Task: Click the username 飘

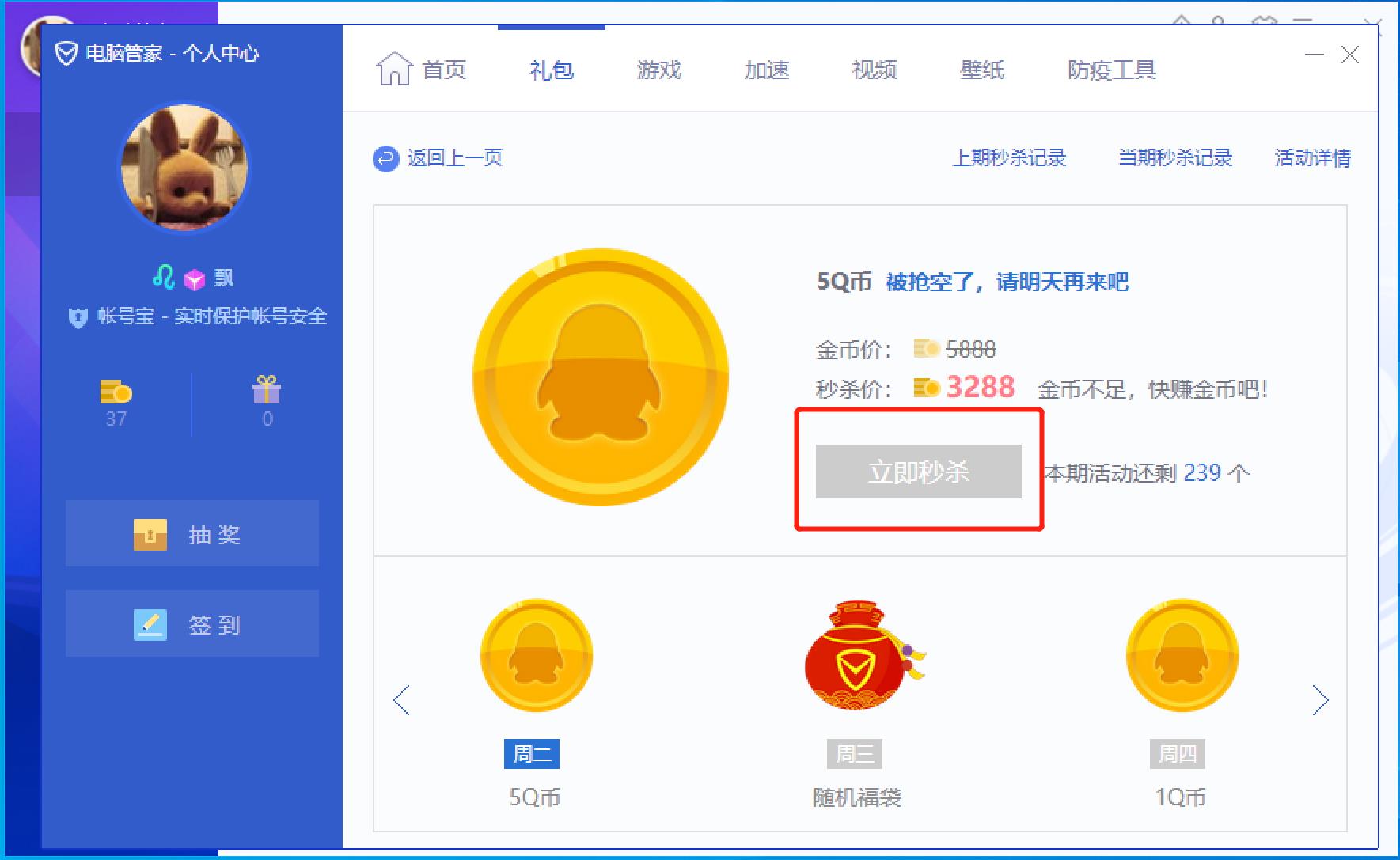Action: click(x=224, y=278)
